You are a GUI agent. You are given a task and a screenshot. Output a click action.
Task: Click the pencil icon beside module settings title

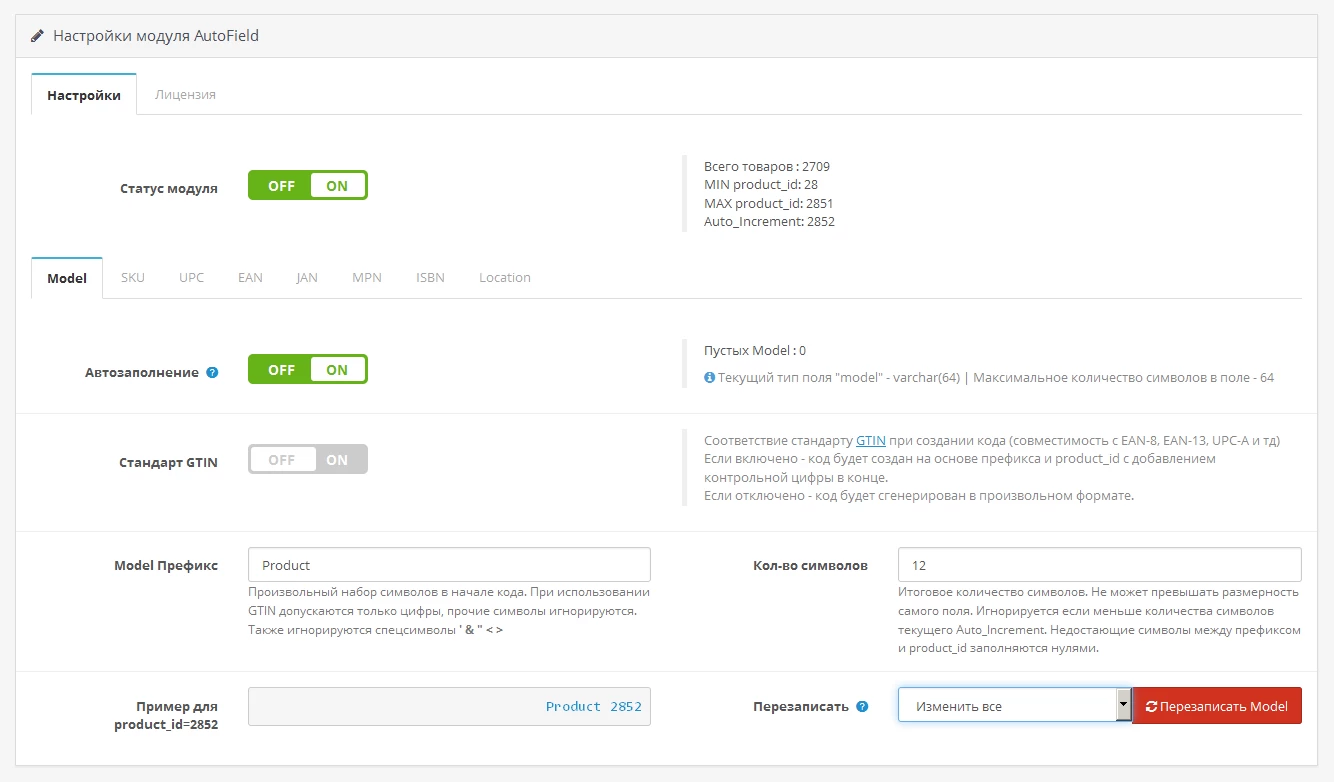click(37, 35)
